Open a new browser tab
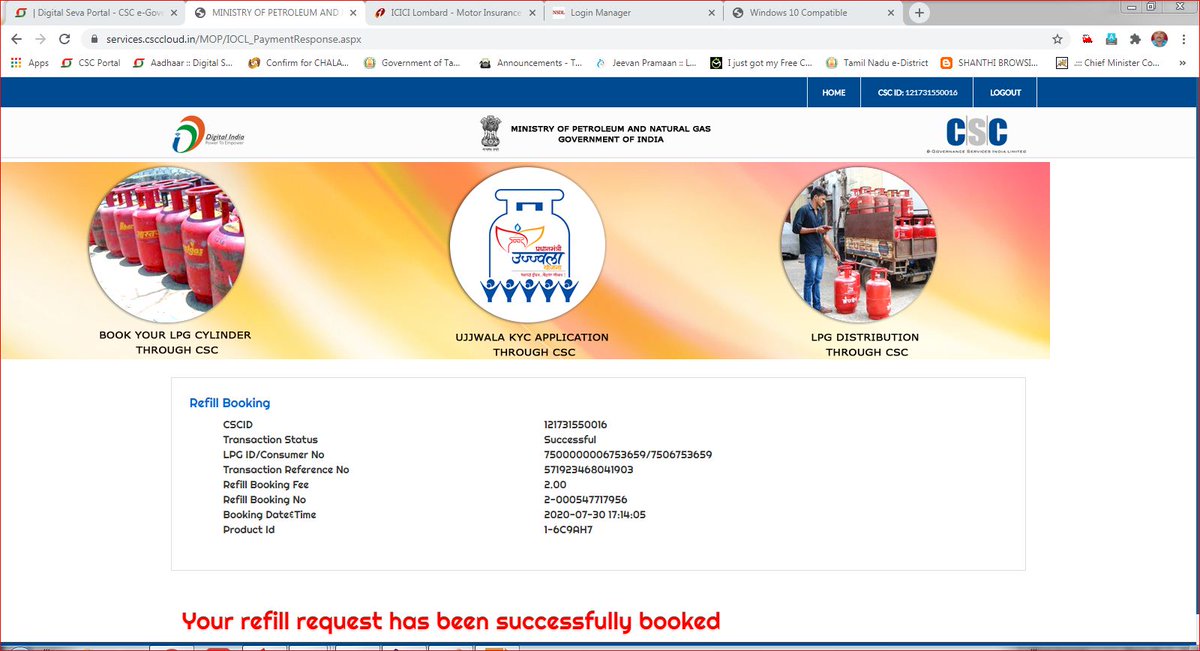This screenshot has width=1200, height=651. (x=919, y=13)
